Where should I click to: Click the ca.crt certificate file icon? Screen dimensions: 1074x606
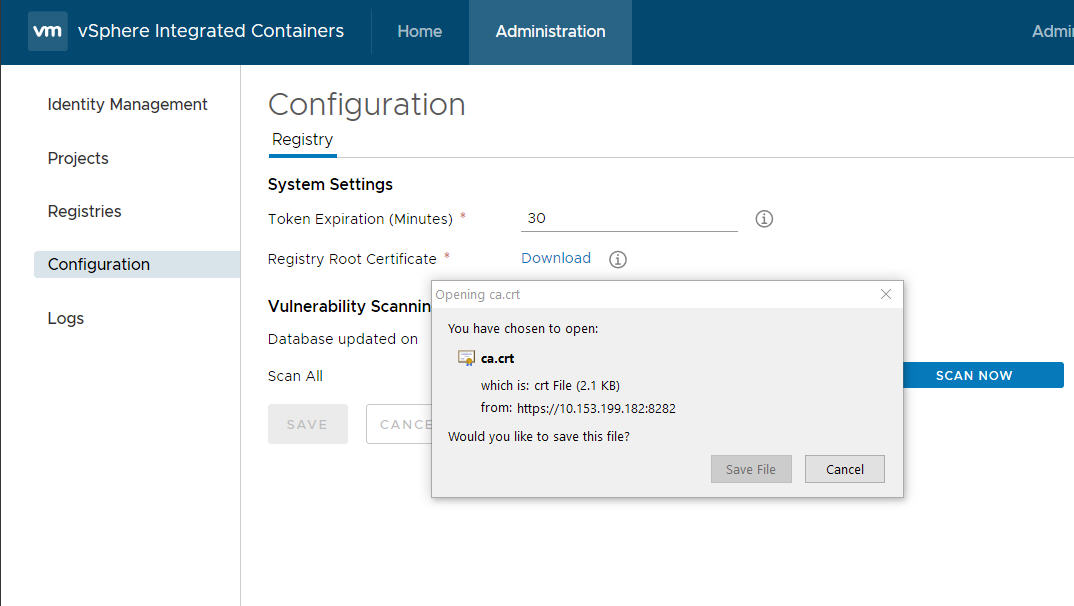pyautogui.click(x=466, y=358)
